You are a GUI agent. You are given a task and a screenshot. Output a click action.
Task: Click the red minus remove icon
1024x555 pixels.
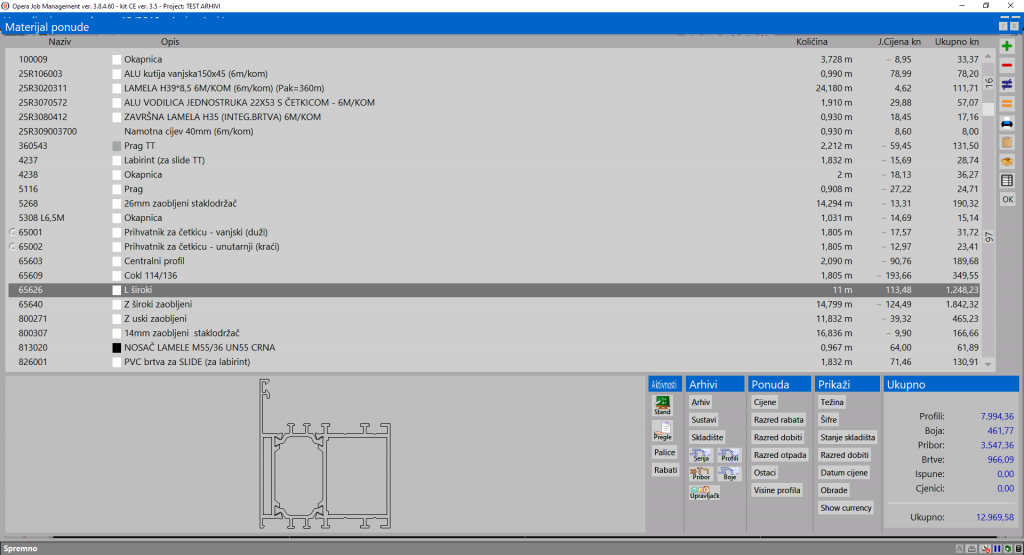(1007, 65)
